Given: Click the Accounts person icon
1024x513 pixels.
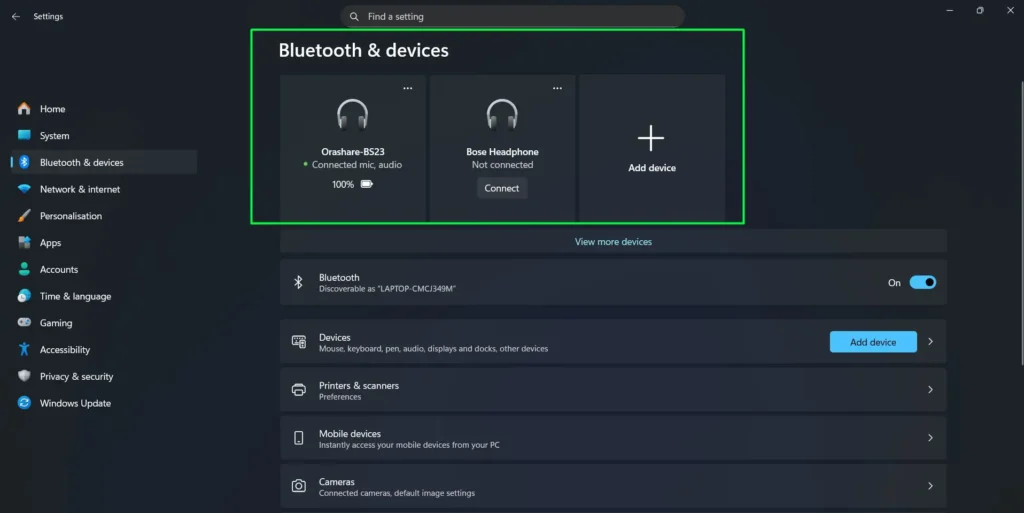Looking at the screenshot, I should click(x=24, y=269).
